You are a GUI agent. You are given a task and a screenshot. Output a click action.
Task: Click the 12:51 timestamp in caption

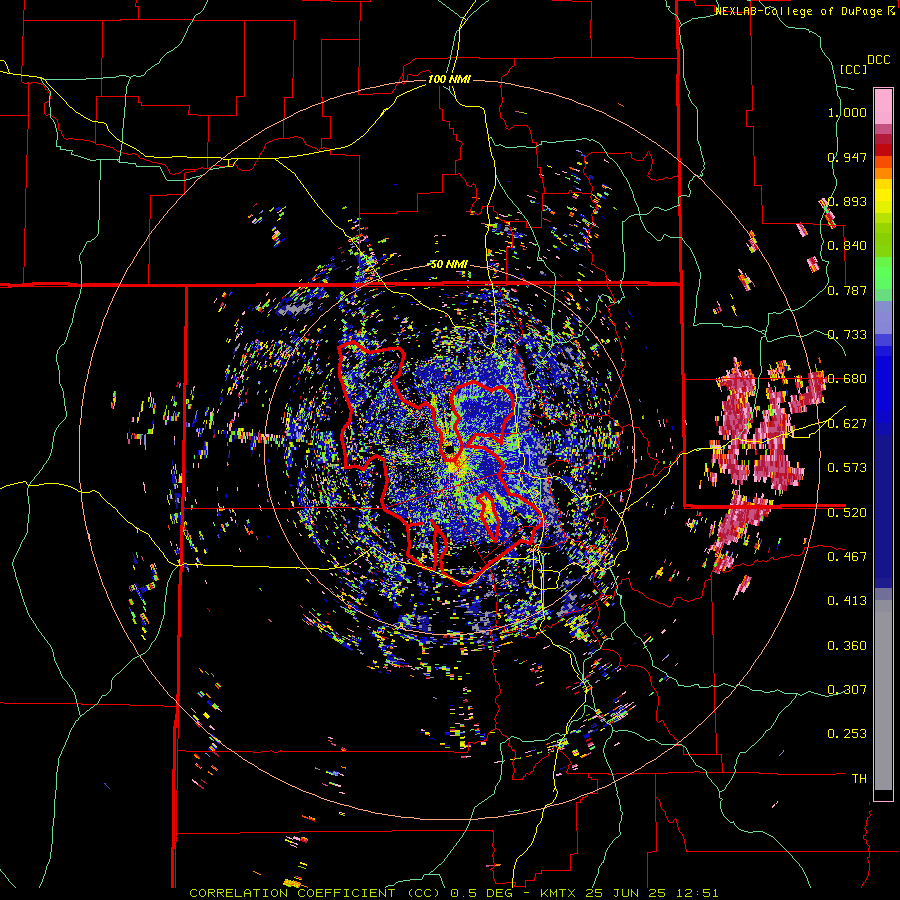tap(698, 893)
